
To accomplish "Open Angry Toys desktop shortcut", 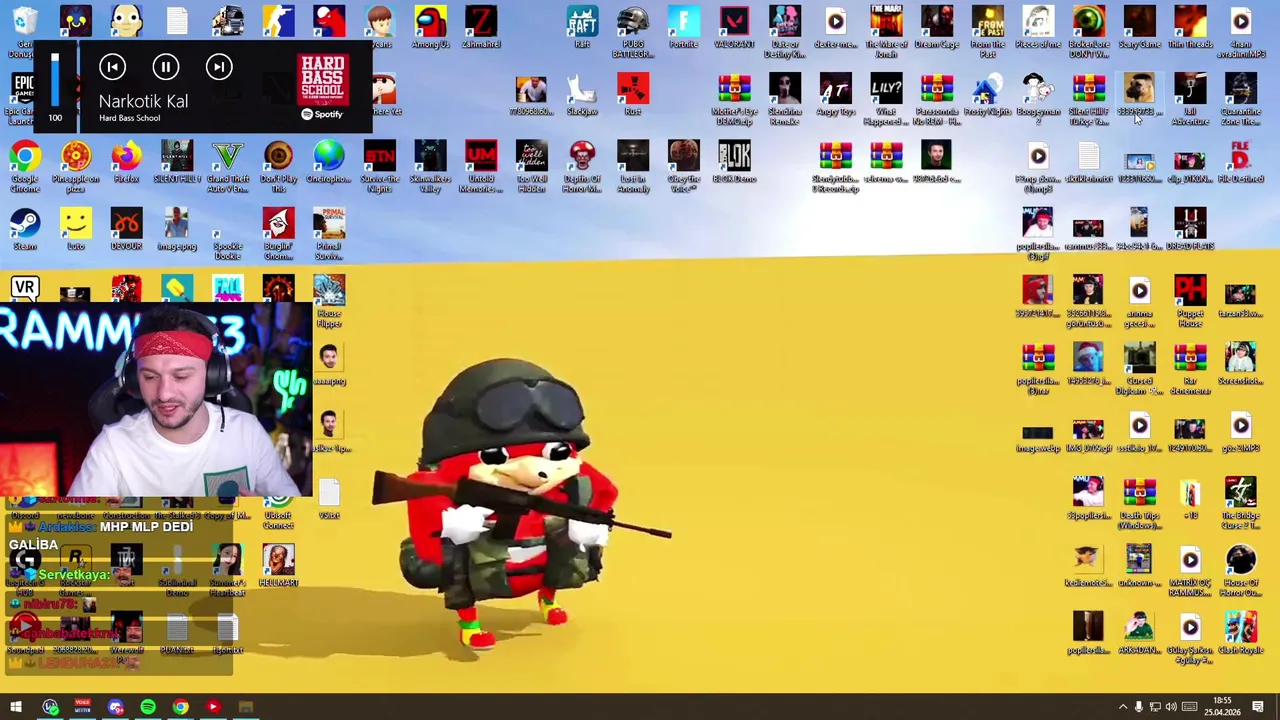I will click(x=836, y=94).
